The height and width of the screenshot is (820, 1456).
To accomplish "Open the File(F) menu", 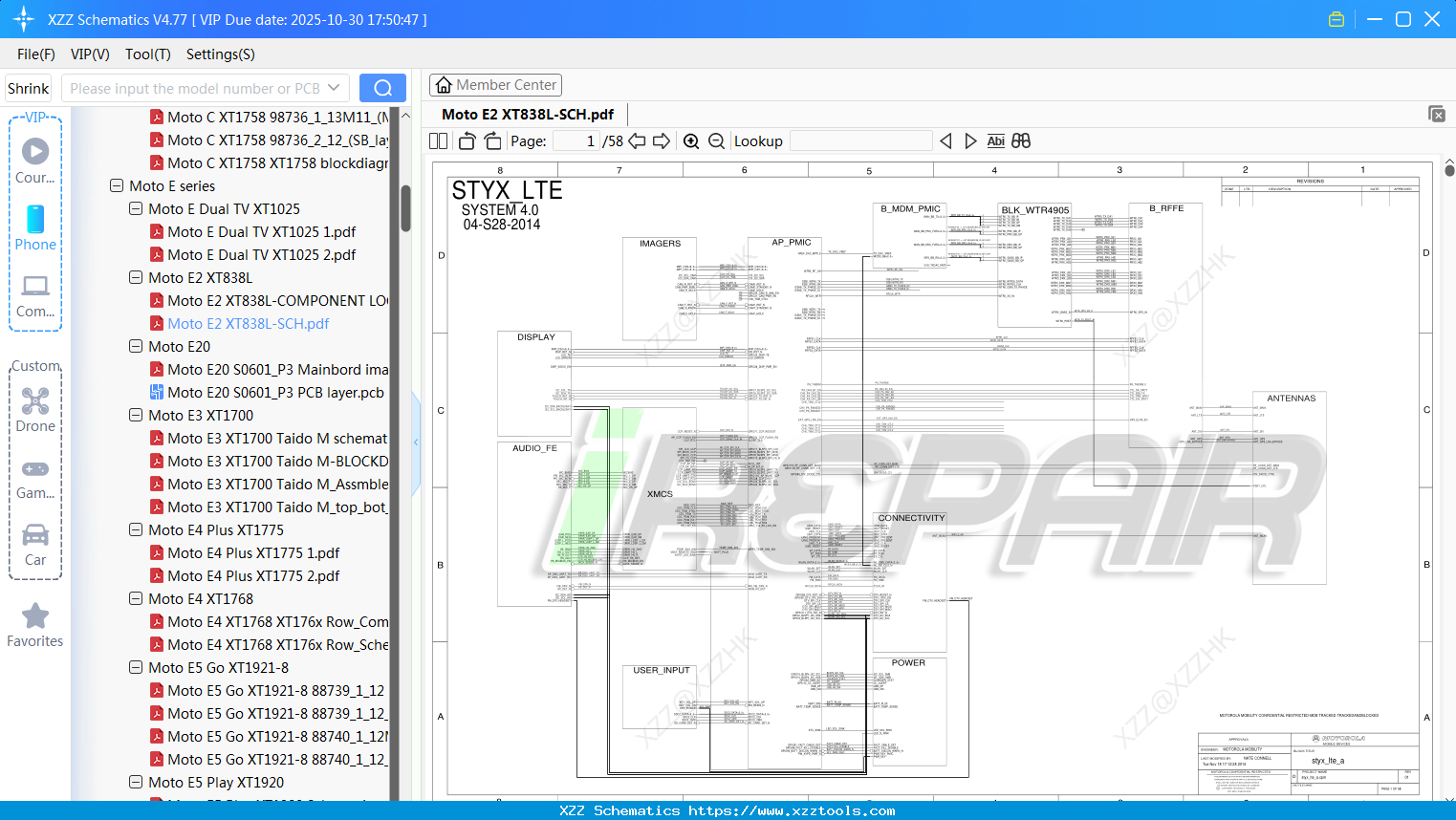I will (36, 54).
